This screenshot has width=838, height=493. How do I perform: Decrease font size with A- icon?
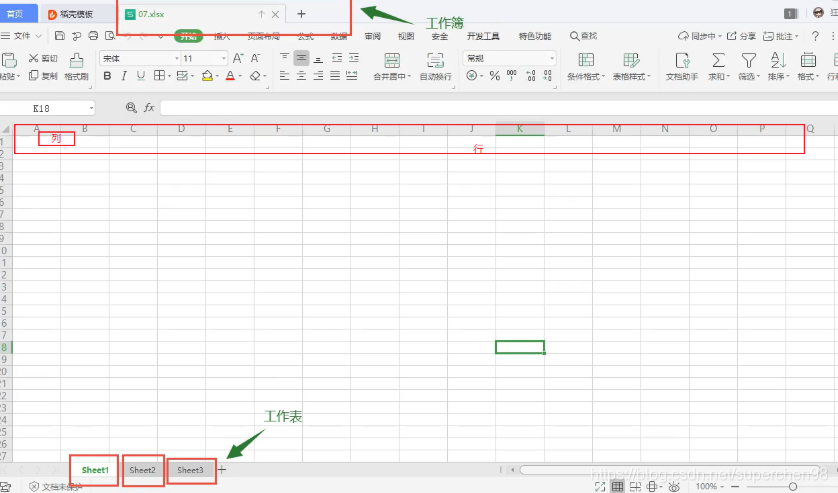pyautogui.click(x=255, y=58)
